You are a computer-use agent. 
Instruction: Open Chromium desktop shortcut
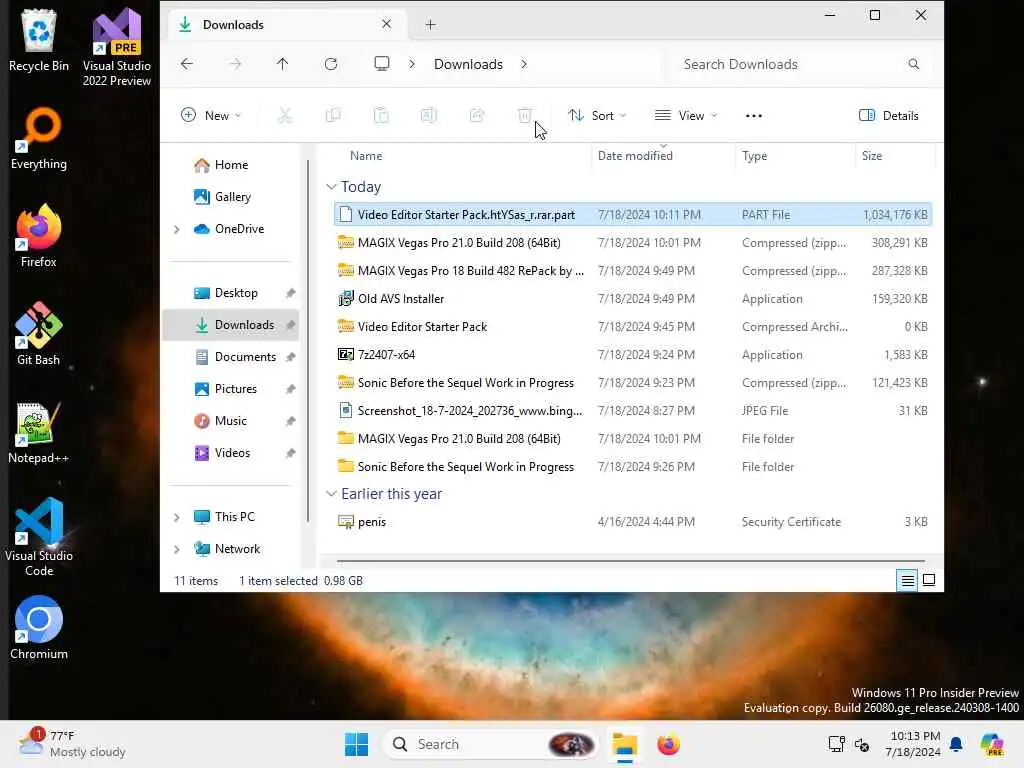click(39, 628)
